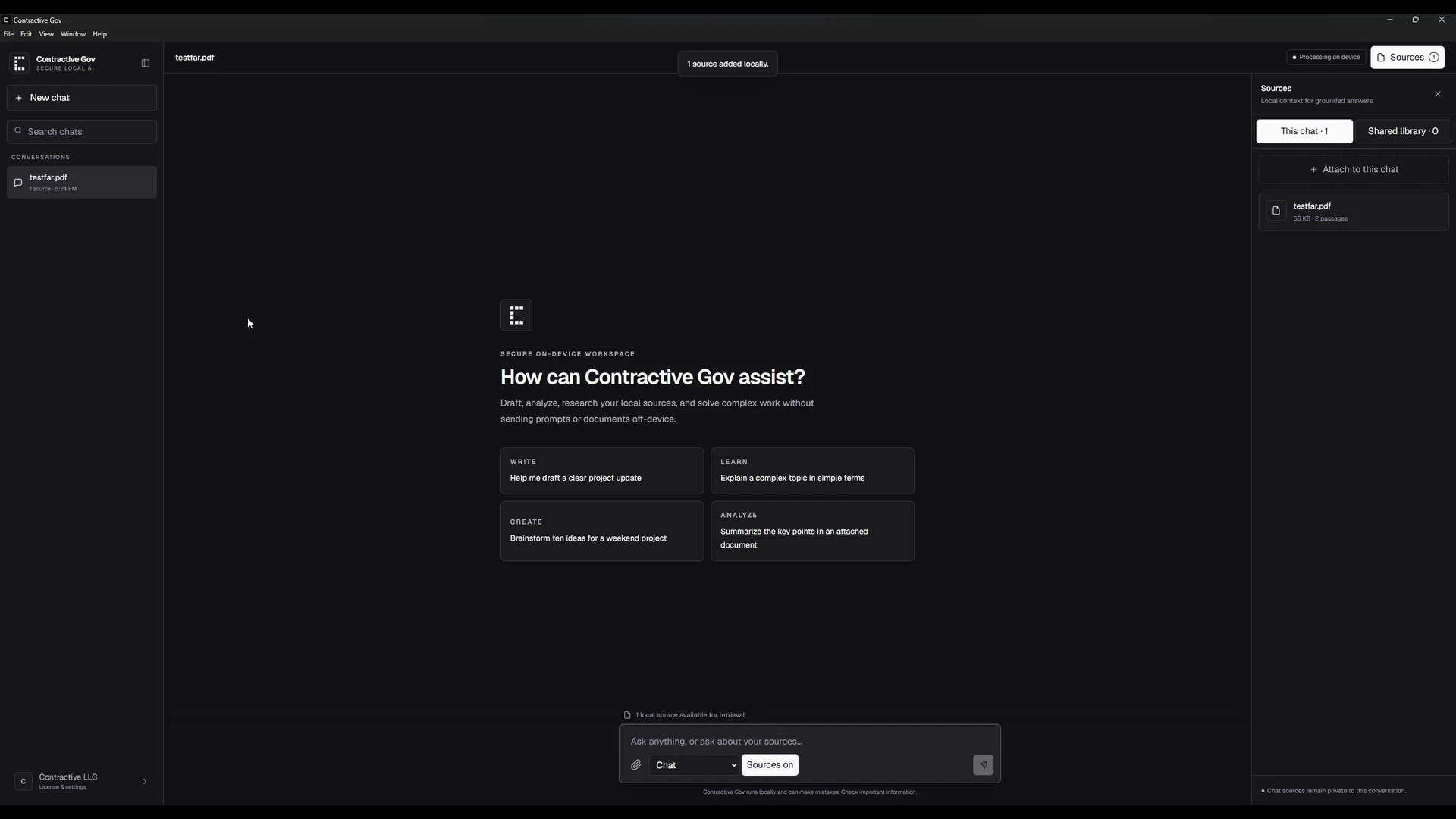Open the Help menu
Image resolution: width=1456 pixels, height=819 pixels.
99,34
